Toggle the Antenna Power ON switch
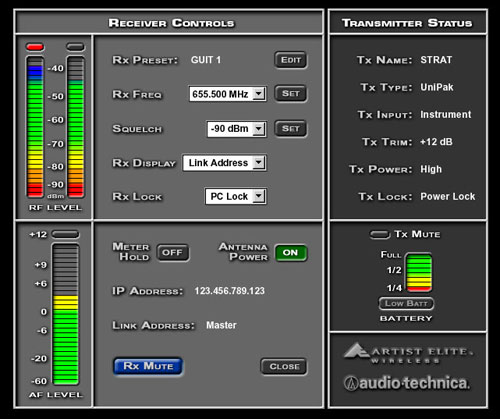This screenshot has height=419, width=500. pos(291,253)
